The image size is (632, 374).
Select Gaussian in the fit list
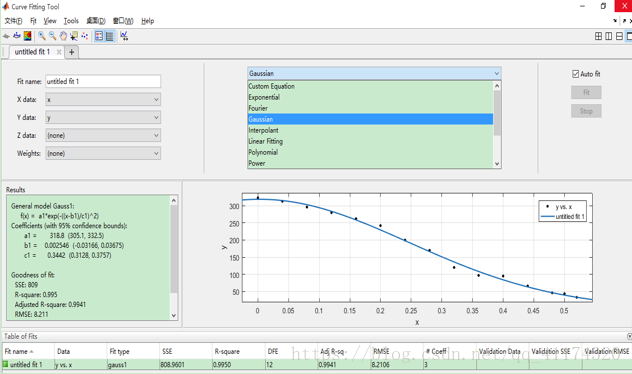coord(370,119)
